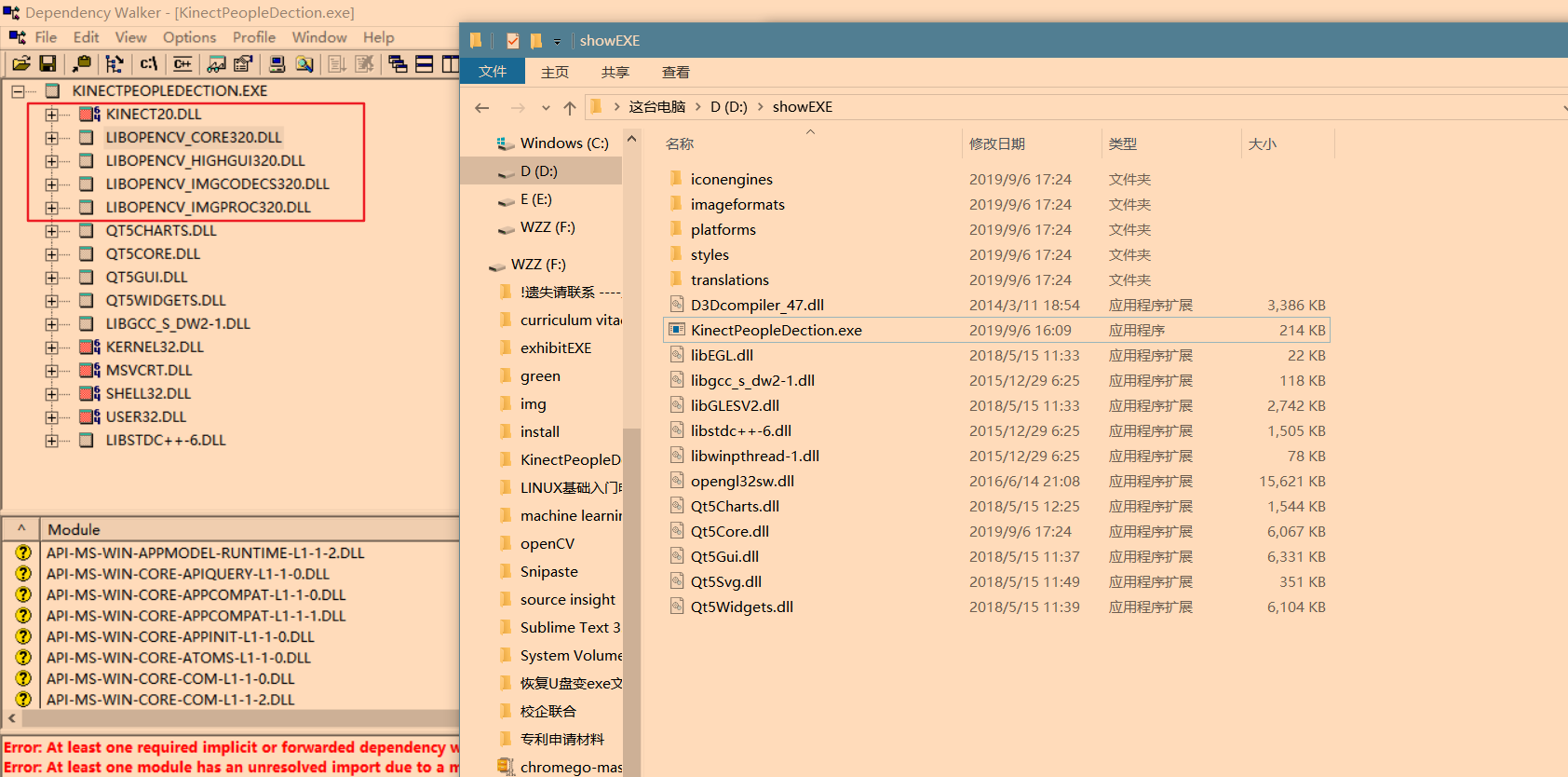Click the Explorer Up arrow
The image size is (1568, 777).
pos(570,107)
